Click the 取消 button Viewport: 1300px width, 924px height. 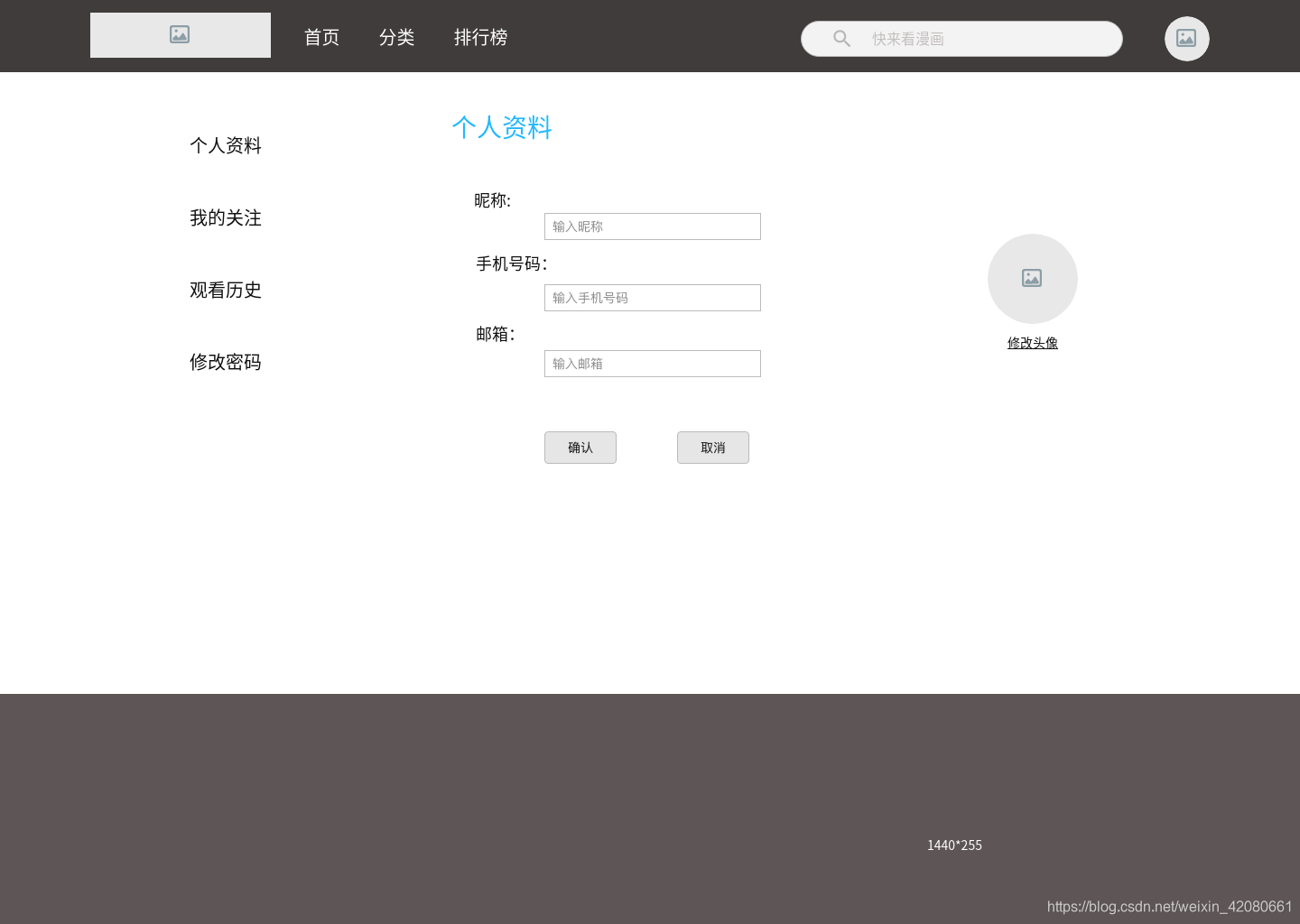[x=713, y=448]
